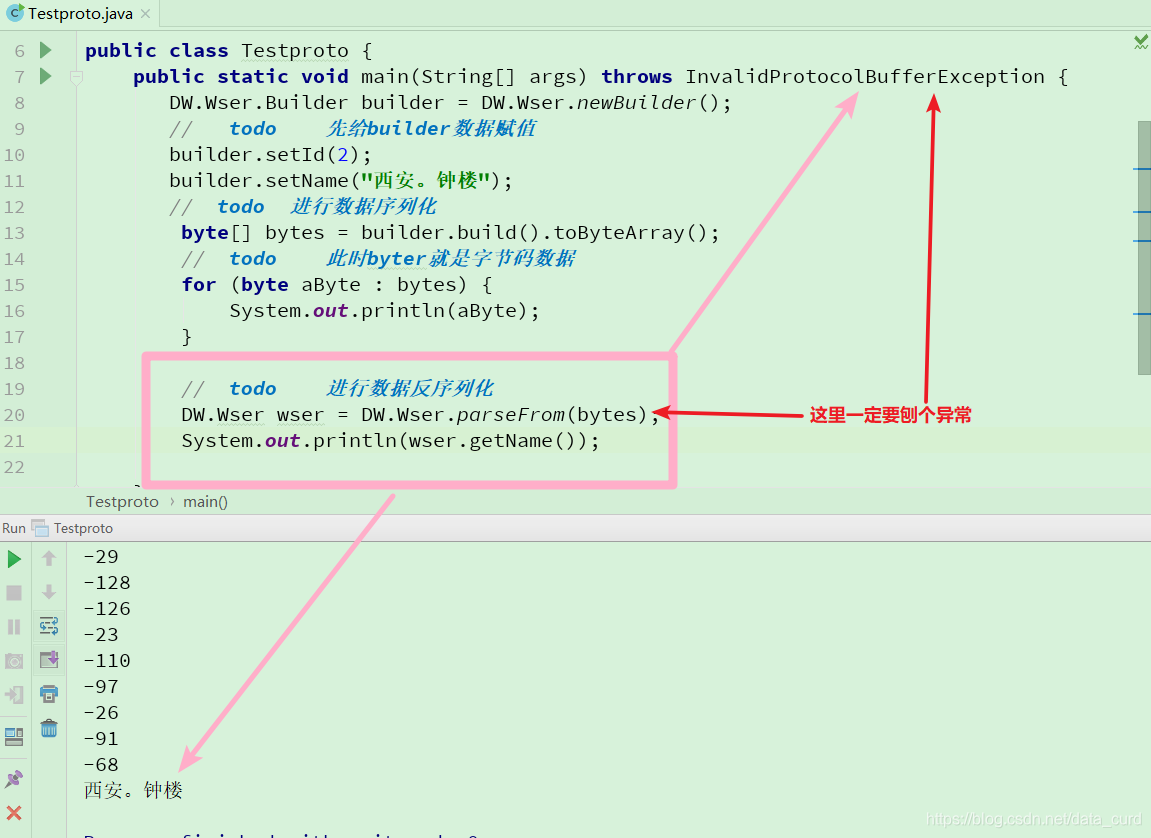This screenshot has width=1151, height=838.
Task: Click console output value -68
Action: [x=101, y=765]
